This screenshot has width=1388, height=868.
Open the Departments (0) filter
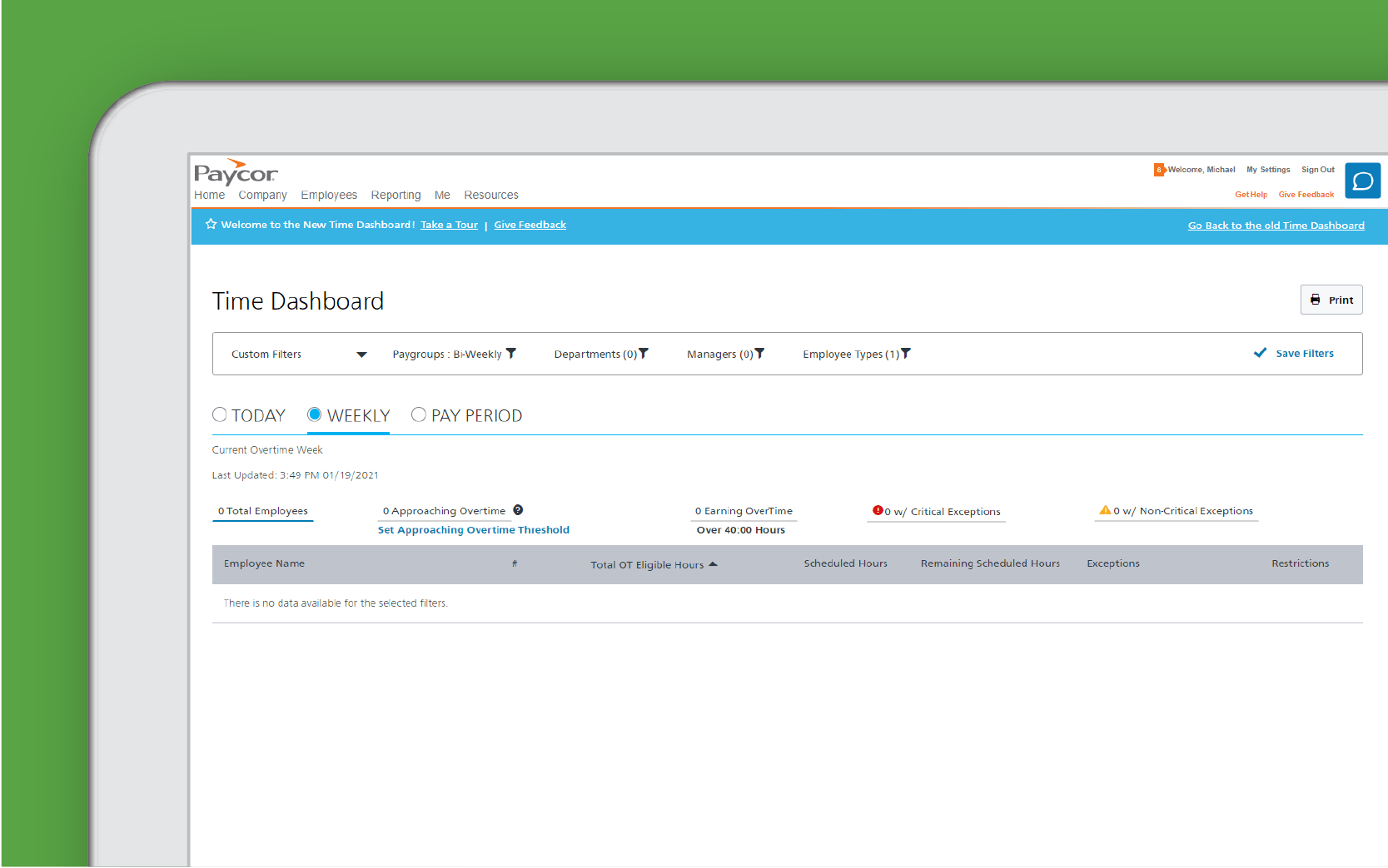click(x=601, y=355)
